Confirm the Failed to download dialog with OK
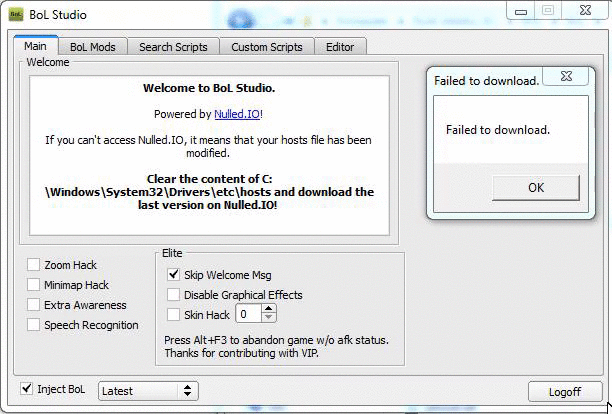 click(536, 188)
